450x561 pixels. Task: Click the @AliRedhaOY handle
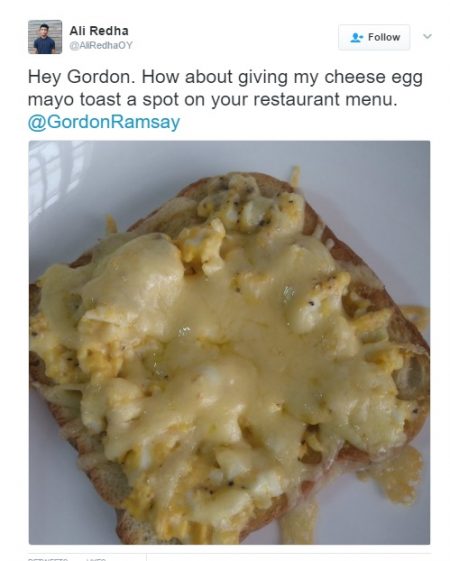[x=101, y=45]
